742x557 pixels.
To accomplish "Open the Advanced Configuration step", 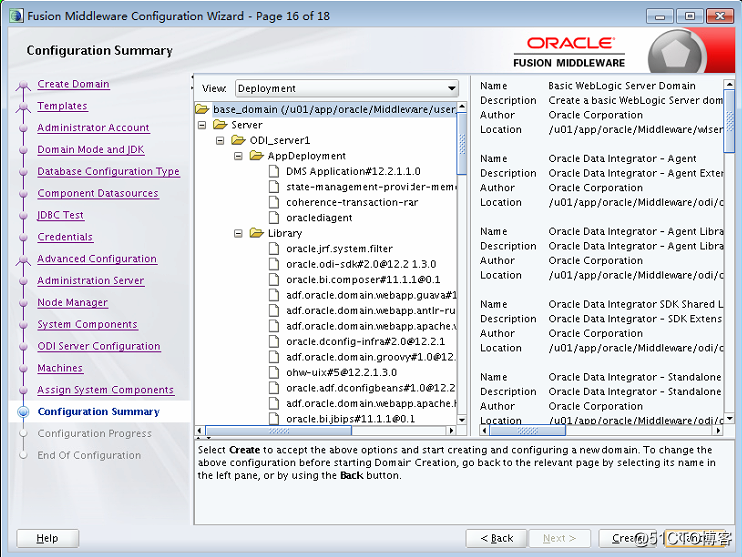I will [97, 258].
